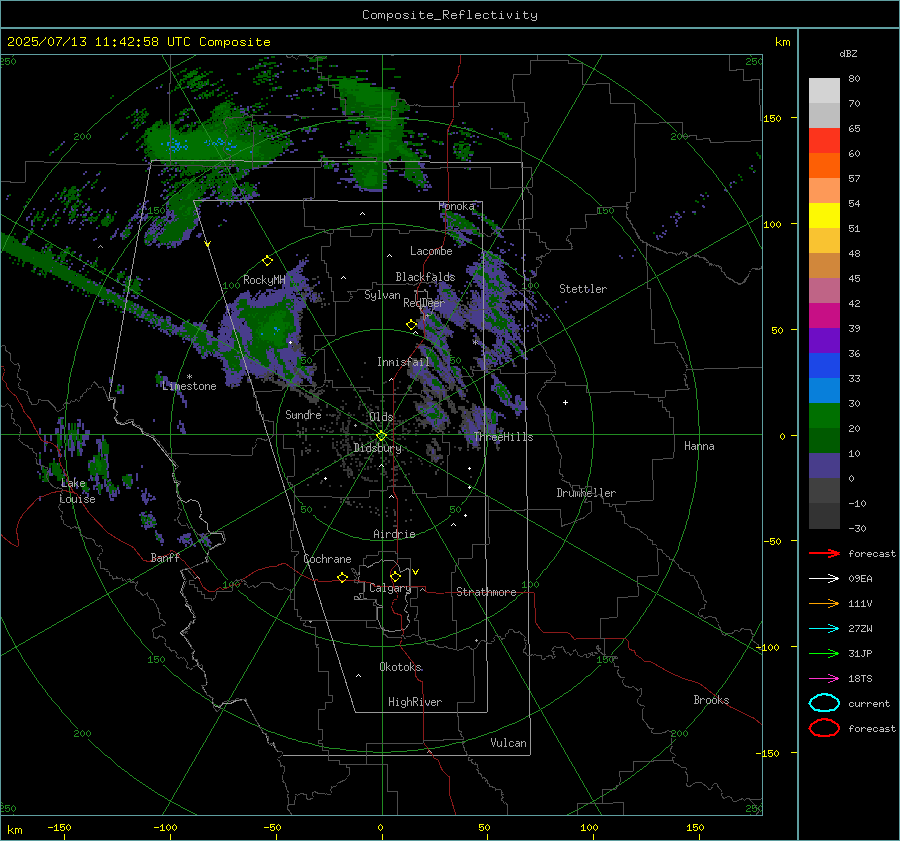Click the Ponoka label on map
This screenshot has width=900, height=841.
tap(456, 206)
